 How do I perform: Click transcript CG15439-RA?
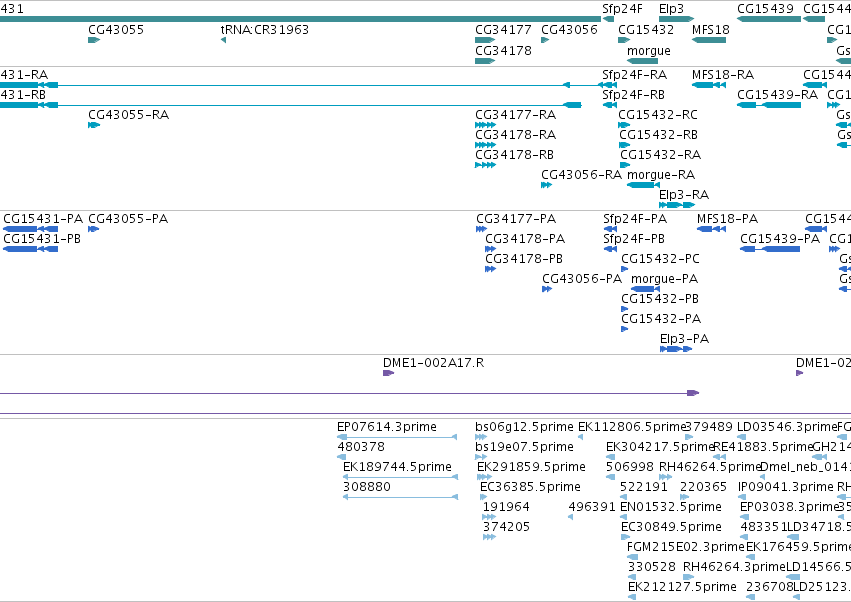point(777,95)
